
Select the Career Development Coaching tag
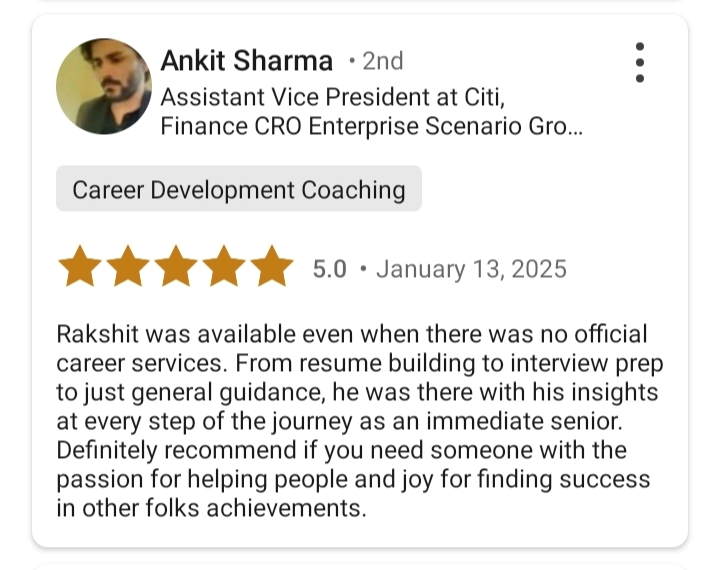[239, 189]
